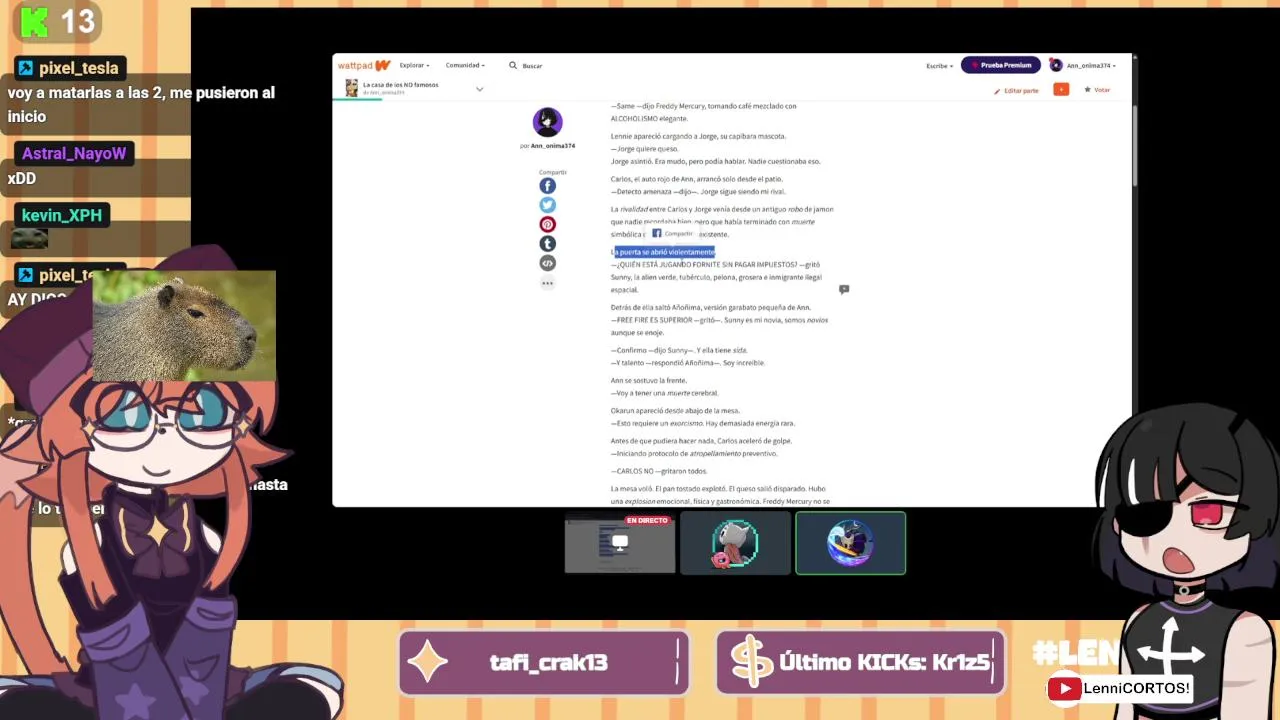The width and height of the screenshot is (1280, 720).
Task: Share the story on Pinterest
Action: (x=547, y=224)
